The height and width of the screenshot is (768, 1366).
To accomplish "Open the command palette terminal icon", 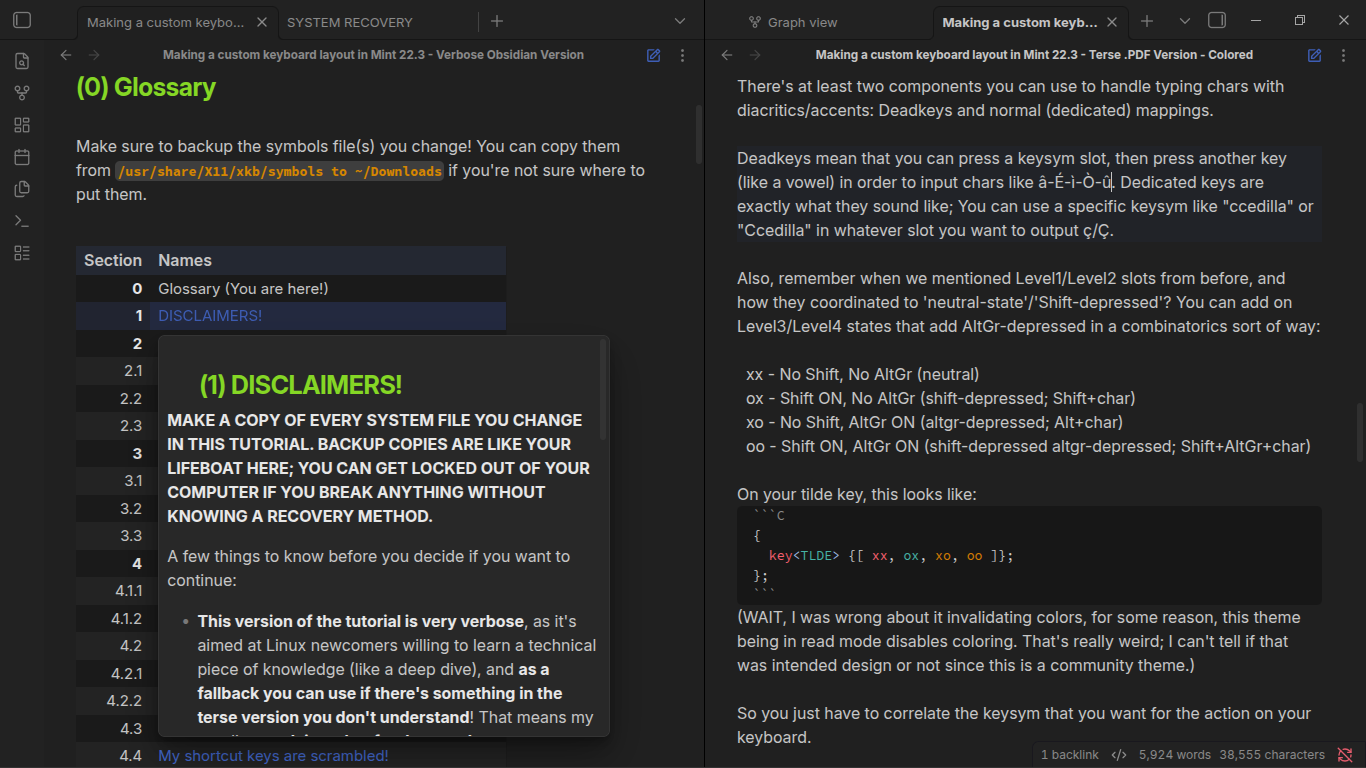I will tap(22, 221).
